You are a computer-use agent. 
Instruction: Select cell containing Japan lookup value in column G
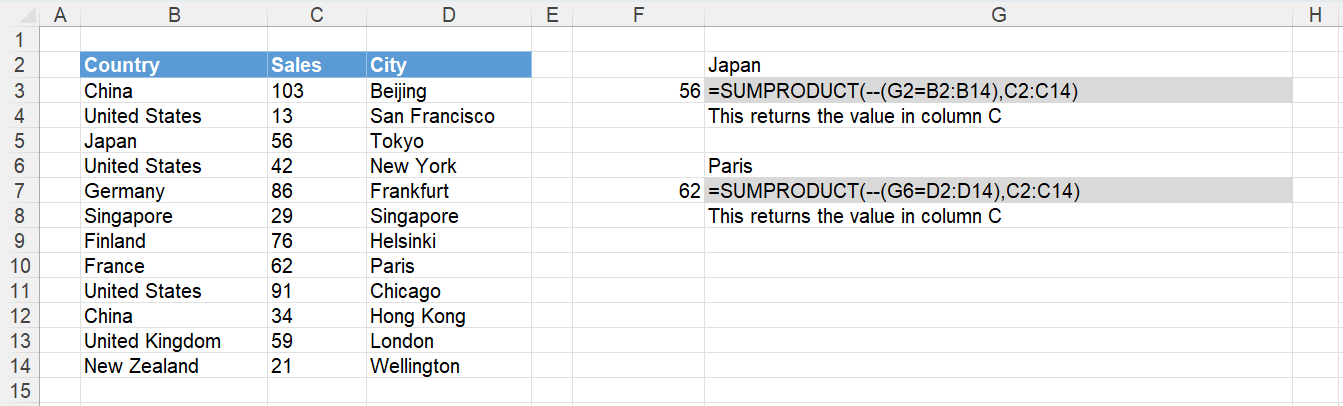pos(998,66)
